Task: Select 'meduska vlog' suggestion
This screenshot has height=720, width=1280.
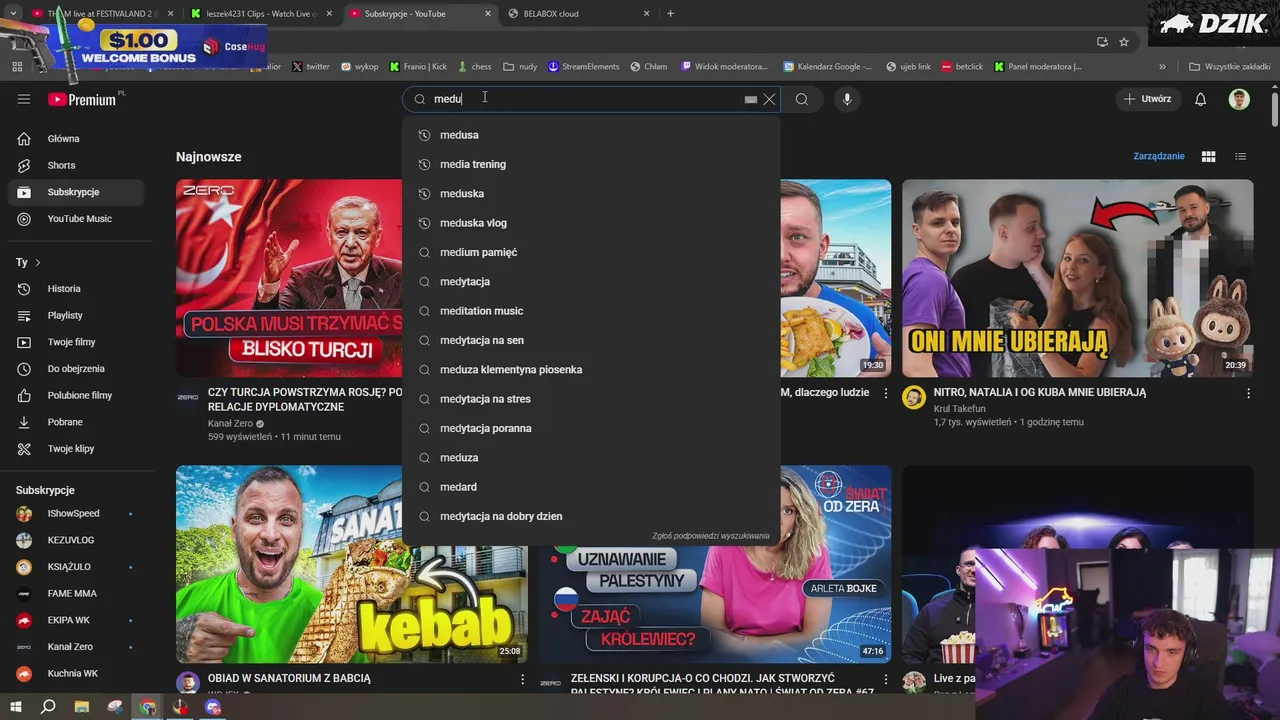Action: coord(591,223)
